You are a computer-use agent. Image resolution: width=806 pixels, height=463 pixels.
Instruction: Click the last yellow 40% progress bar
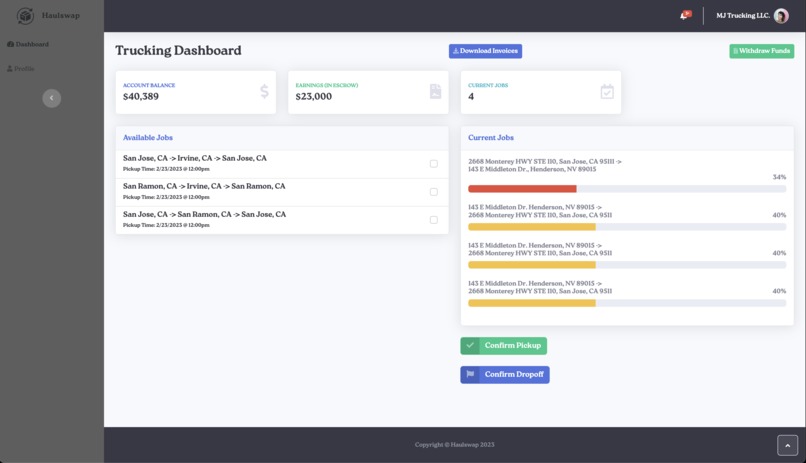[x=532, y=303]
